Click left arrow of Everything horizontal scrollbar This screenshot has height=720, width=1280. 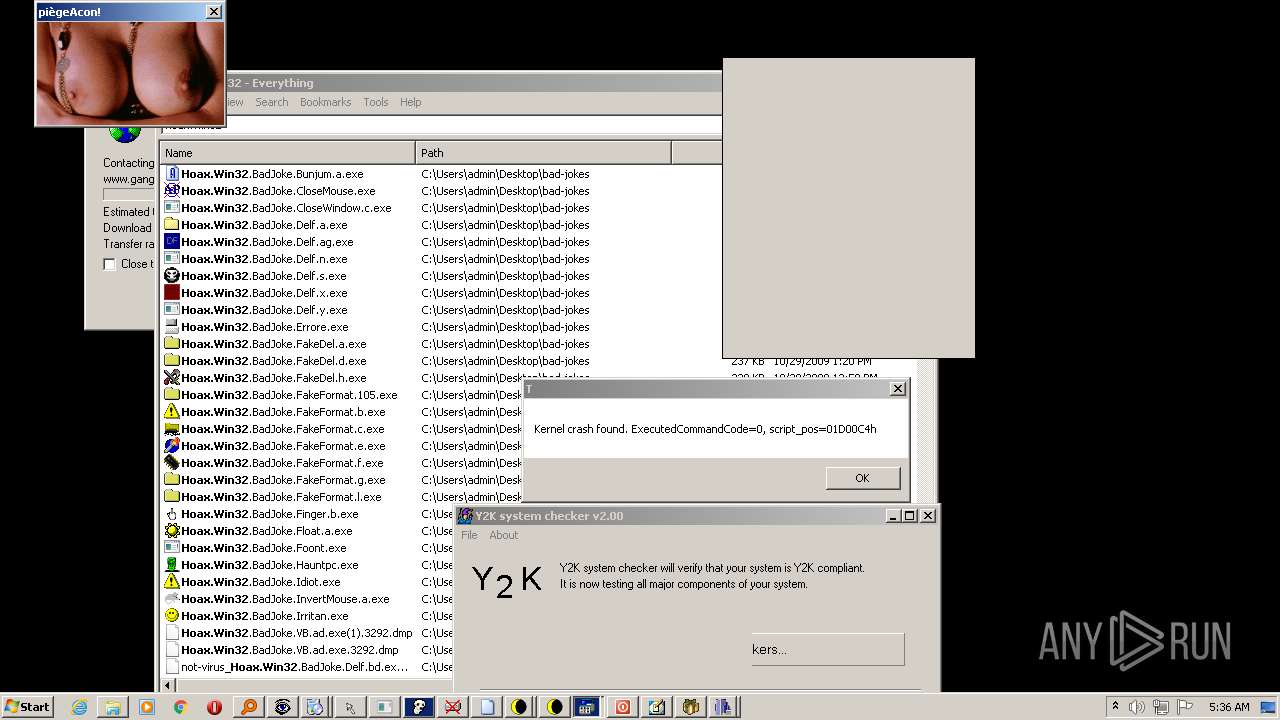pos(167,685)
